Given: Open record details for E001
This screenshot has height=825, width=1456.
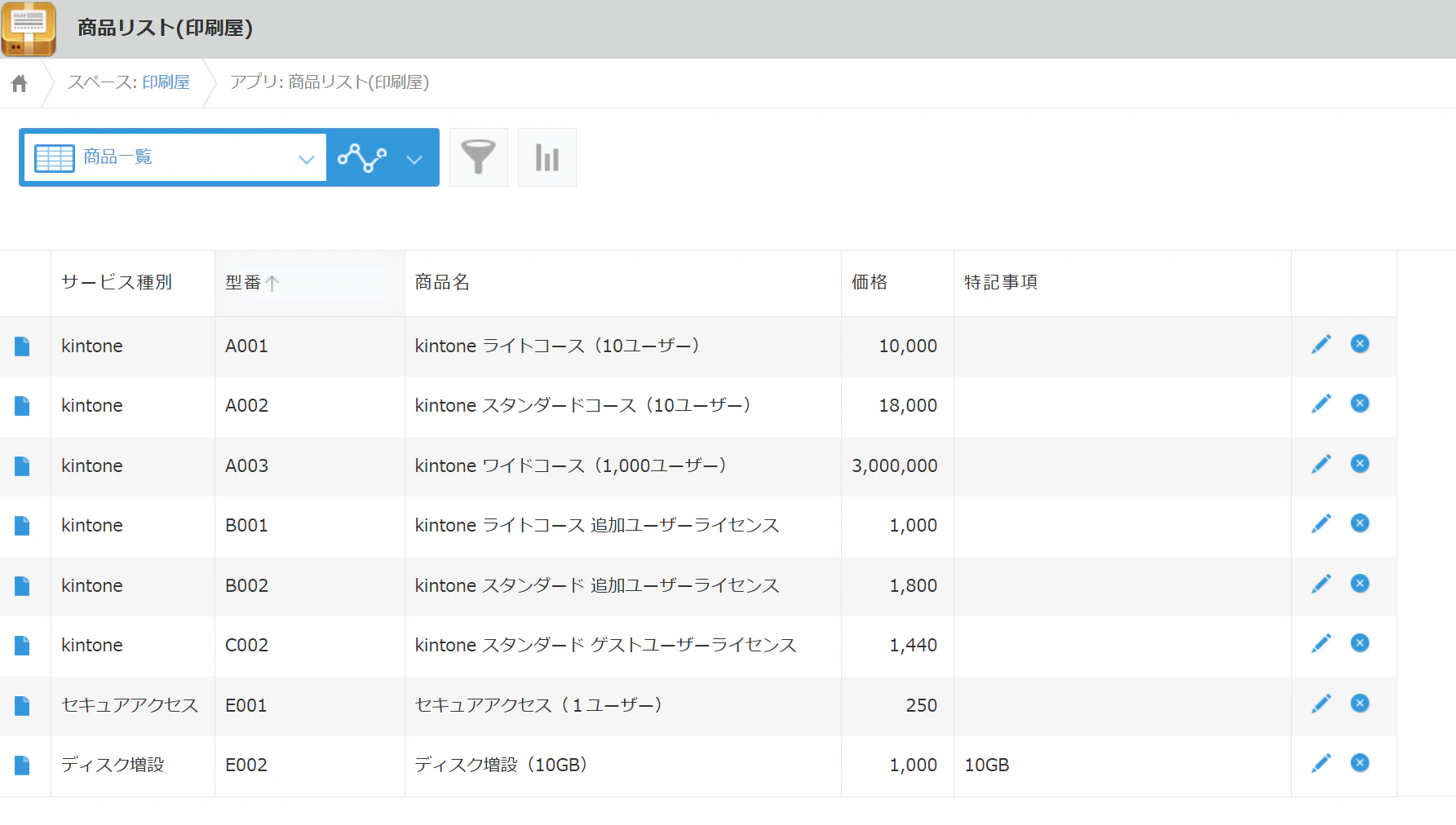Looking at the screenshot, I should (22, 706).
